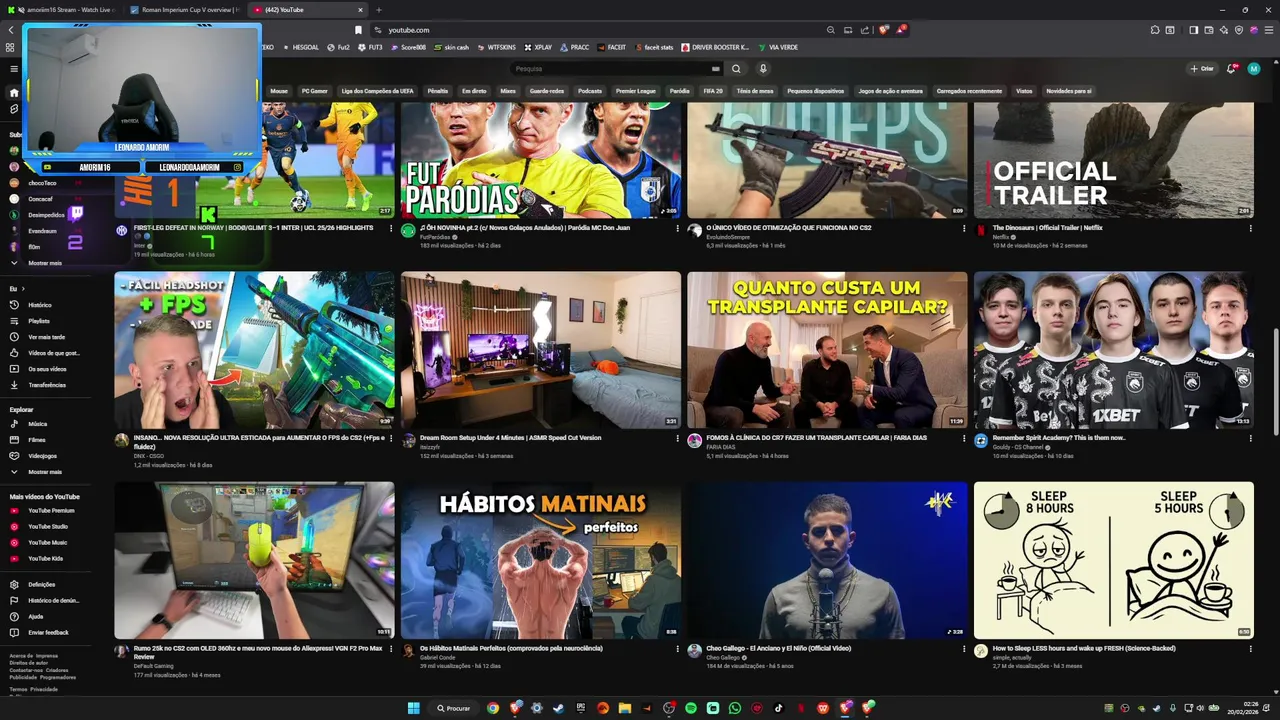
Task: Open the browser hamburger menu
Action: point(1269,30)
